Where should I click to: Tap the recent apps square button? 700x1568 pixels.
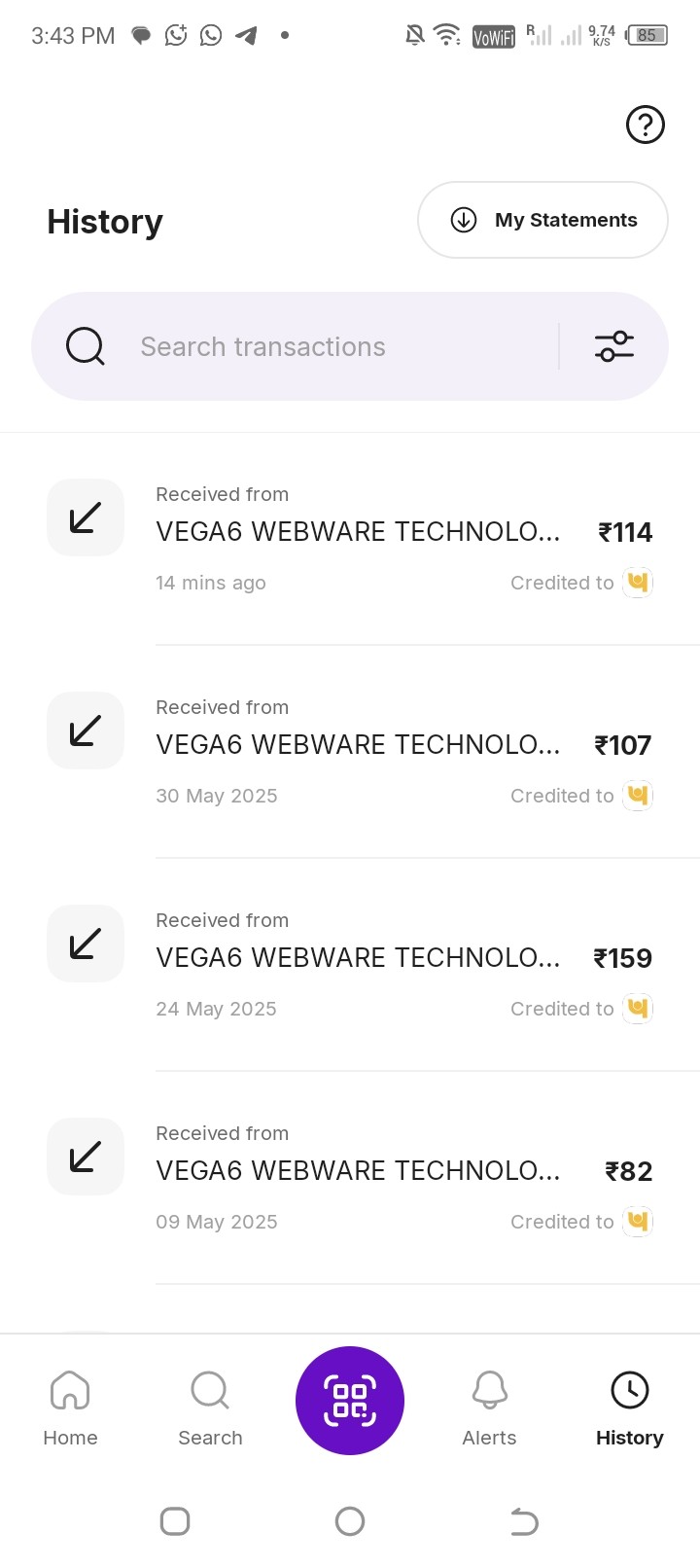(175, 1521)
